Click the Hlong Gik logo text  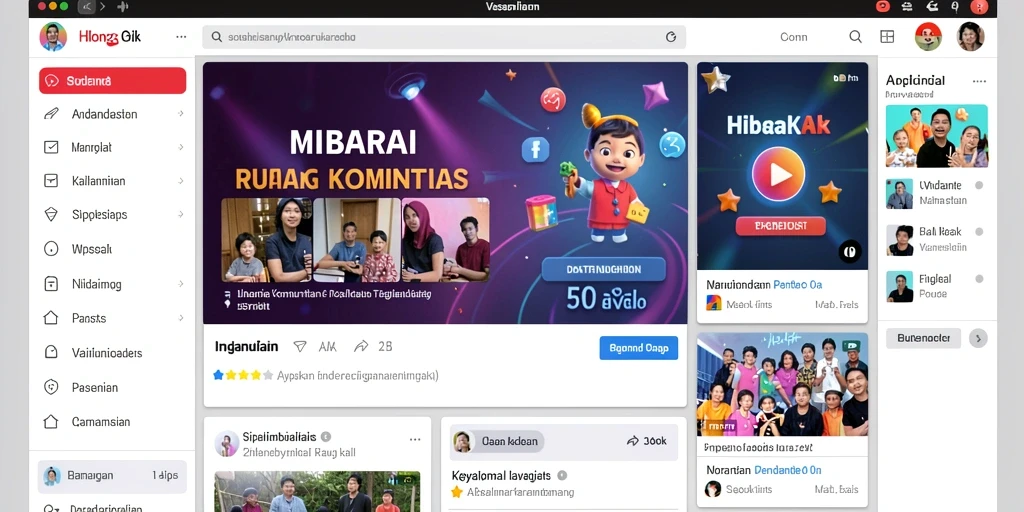coord(109,37)
